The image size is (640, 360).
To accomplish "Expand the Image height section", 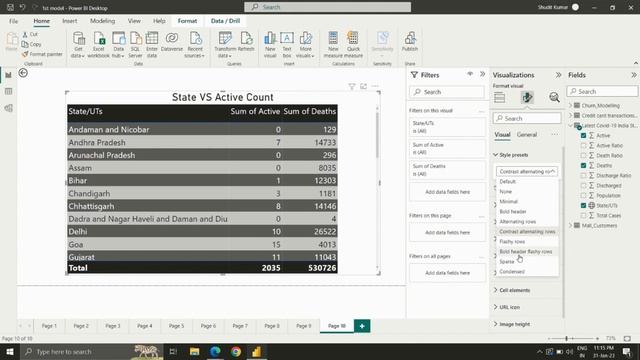I will [496, 324].
